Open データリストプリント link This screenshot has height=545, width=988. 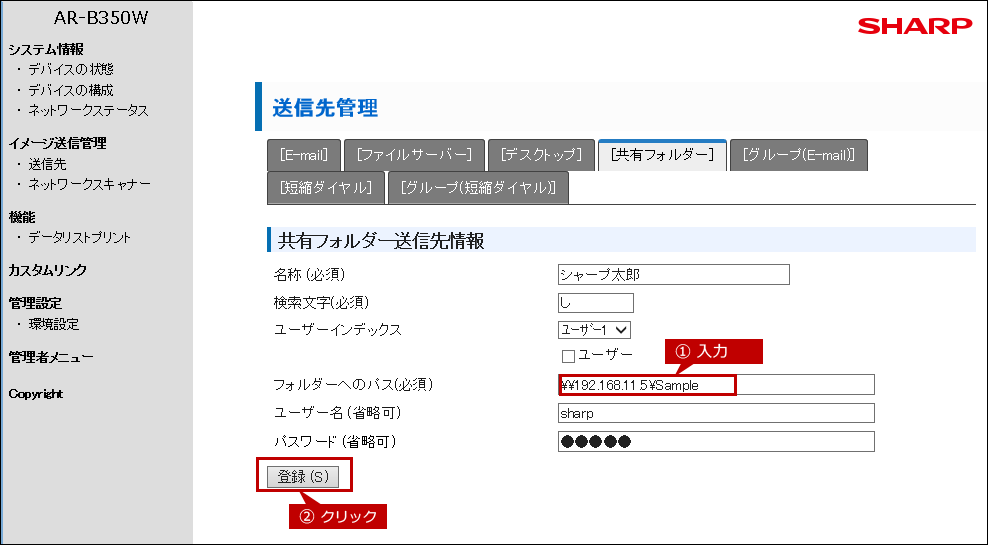[79, 237]
